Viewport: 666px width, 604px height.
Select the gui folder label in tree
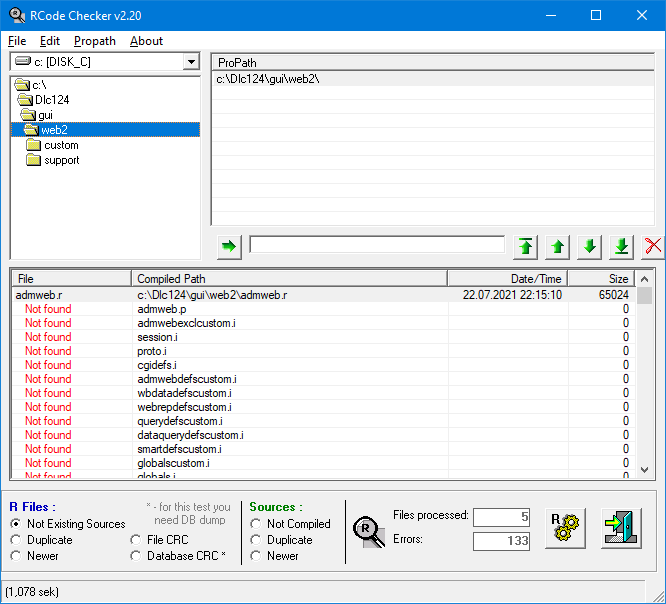point(45,115)
